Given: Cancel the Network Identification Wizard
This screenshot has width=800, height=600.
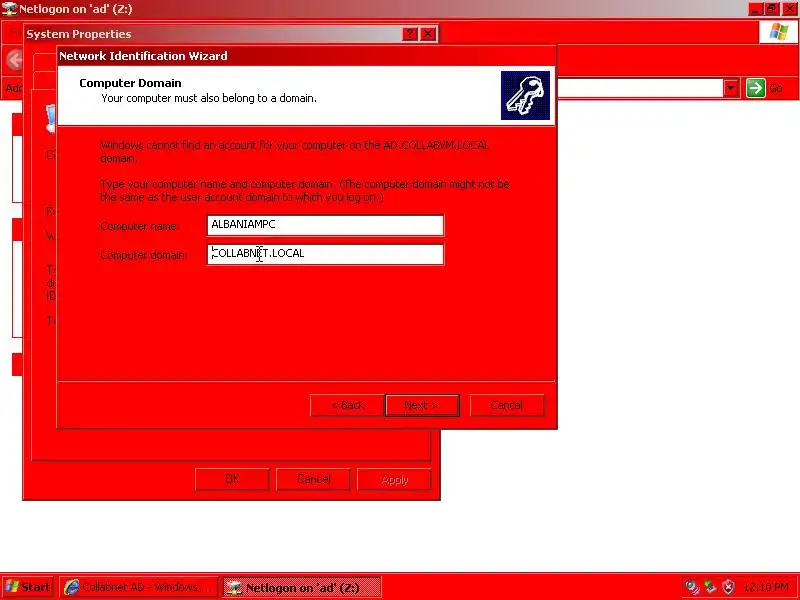Looking at the screenshot, I should [x=507, y=405].
